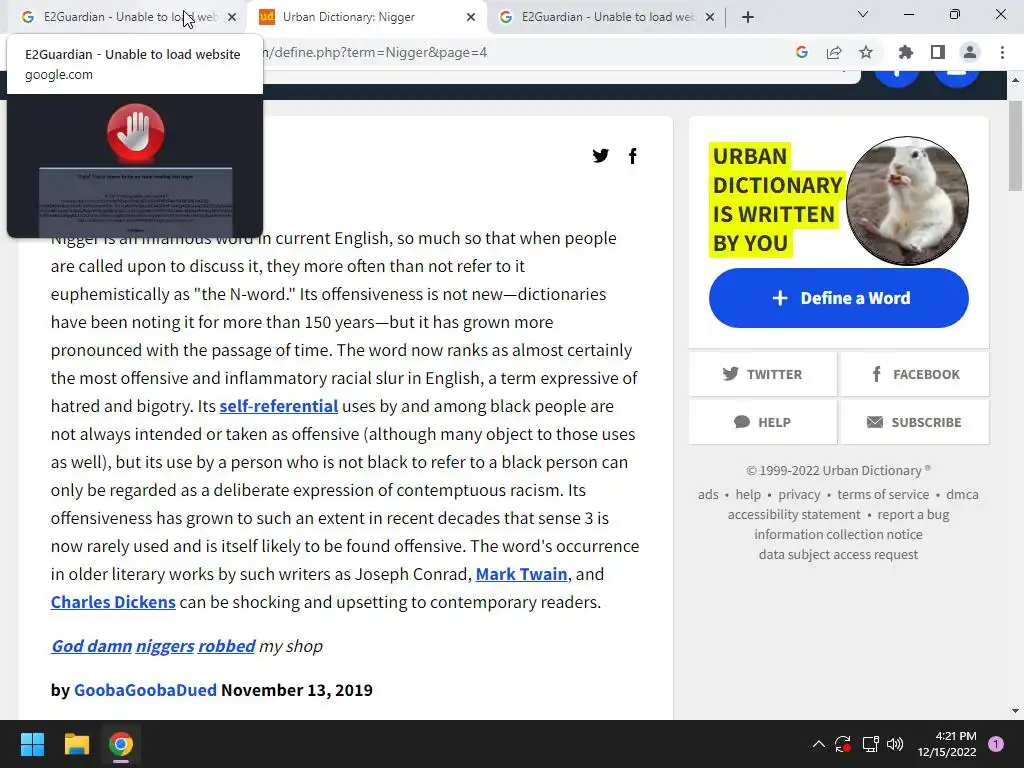This screenshot has width=1024, height=768.
Task: Click the SUBSCRIBE sidebar button
Action: click(914, 422)
